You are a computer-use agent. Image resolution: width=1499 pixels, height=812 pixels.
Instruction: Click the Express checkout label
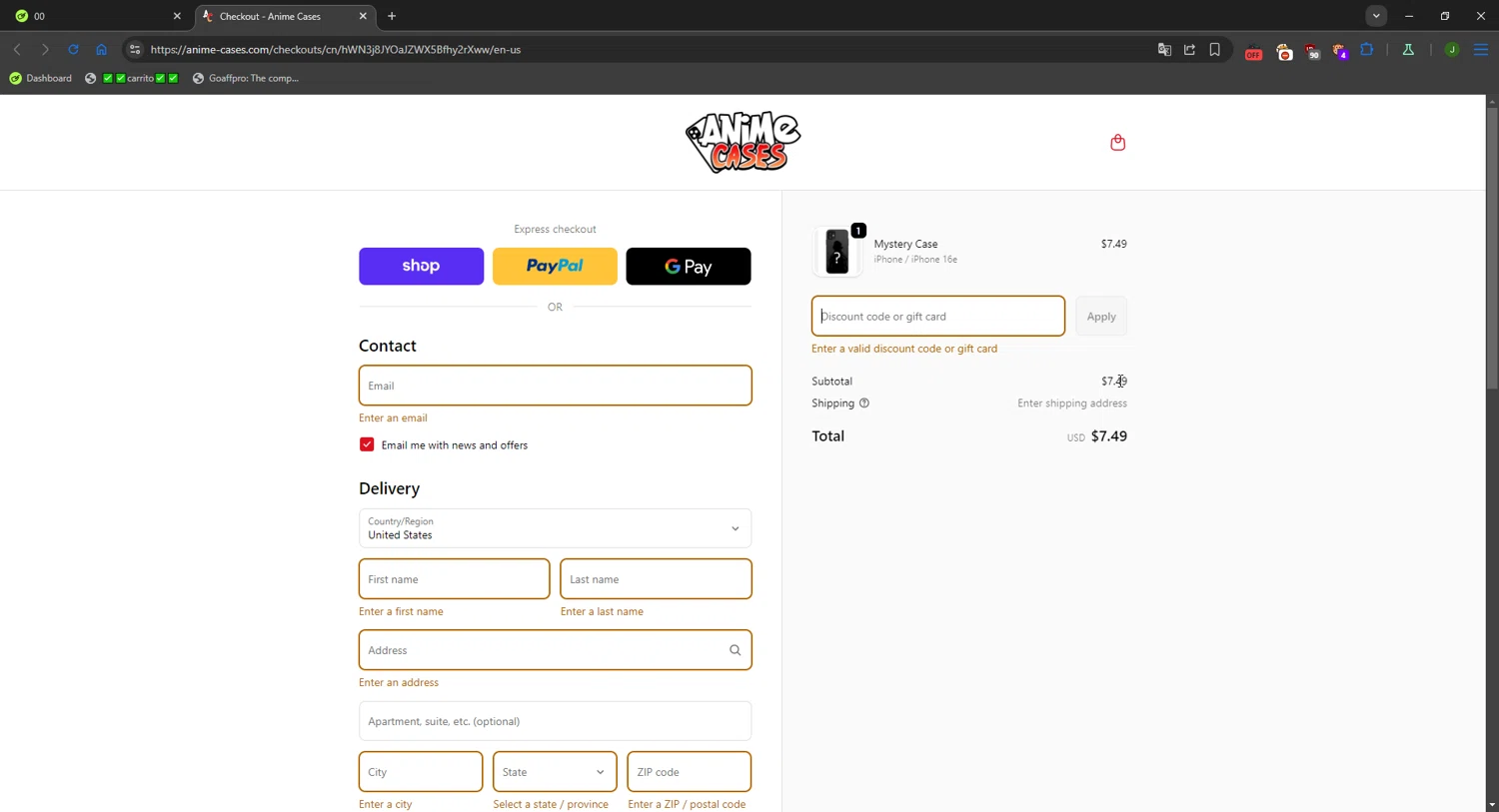[555, 229]
